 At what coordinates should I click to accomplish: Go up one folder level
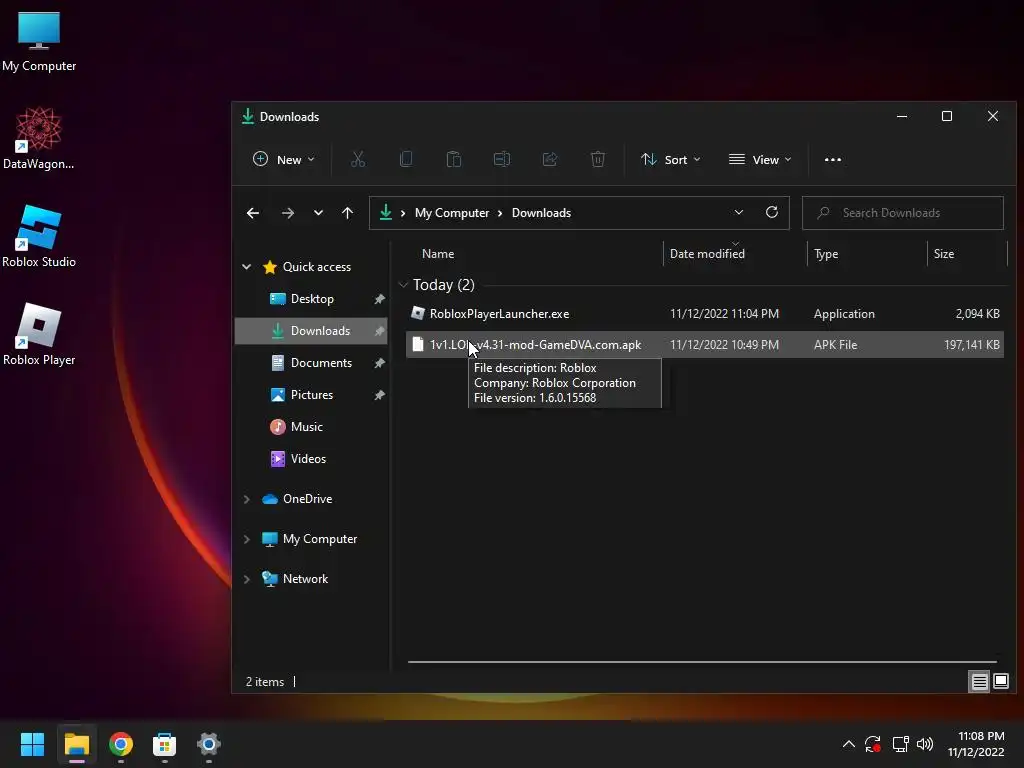pyautogui.click(x=347, y=213)
